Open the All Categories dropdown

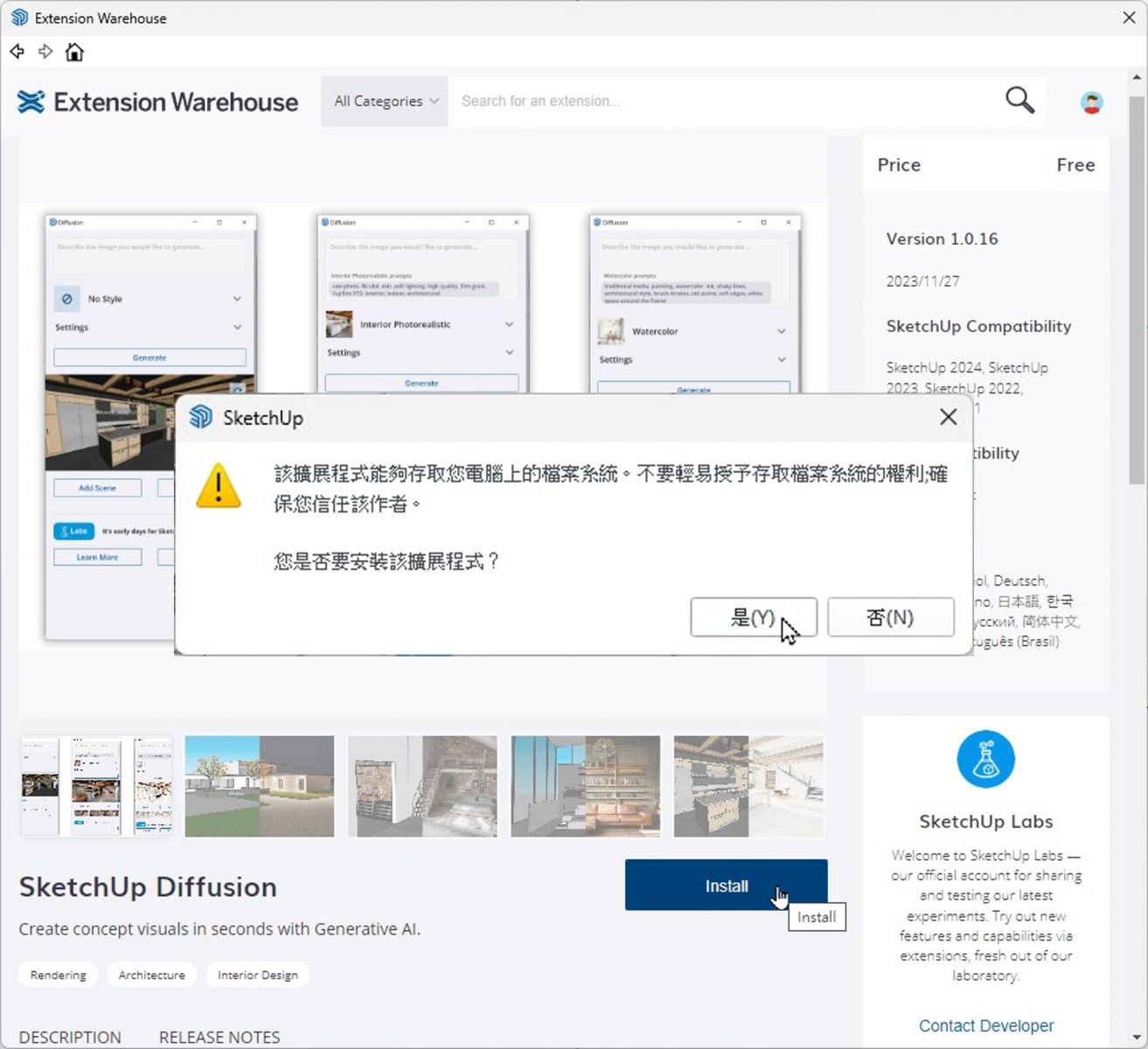point(384,101)
